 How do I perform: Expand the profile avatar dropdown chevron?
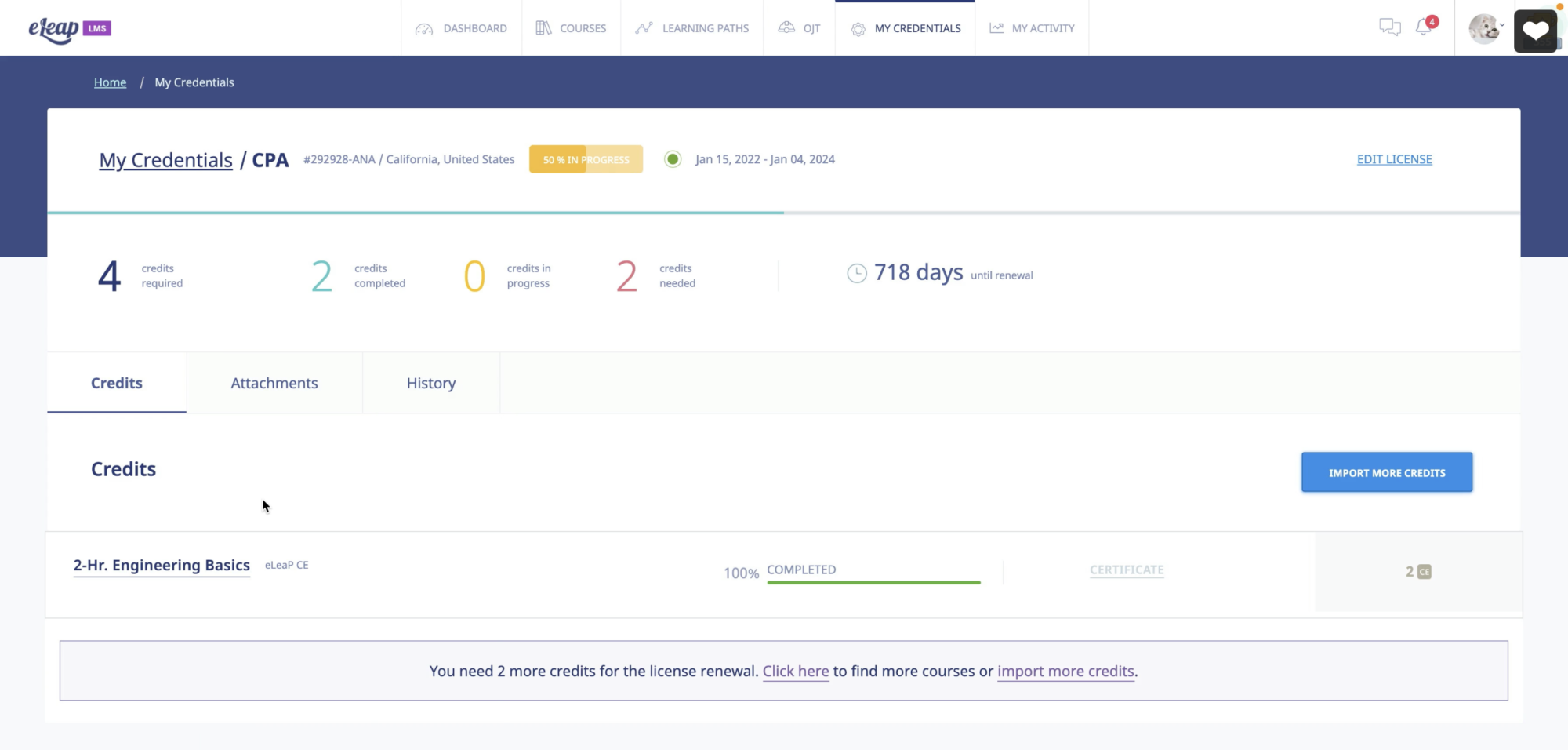(x=1503, y=26)
